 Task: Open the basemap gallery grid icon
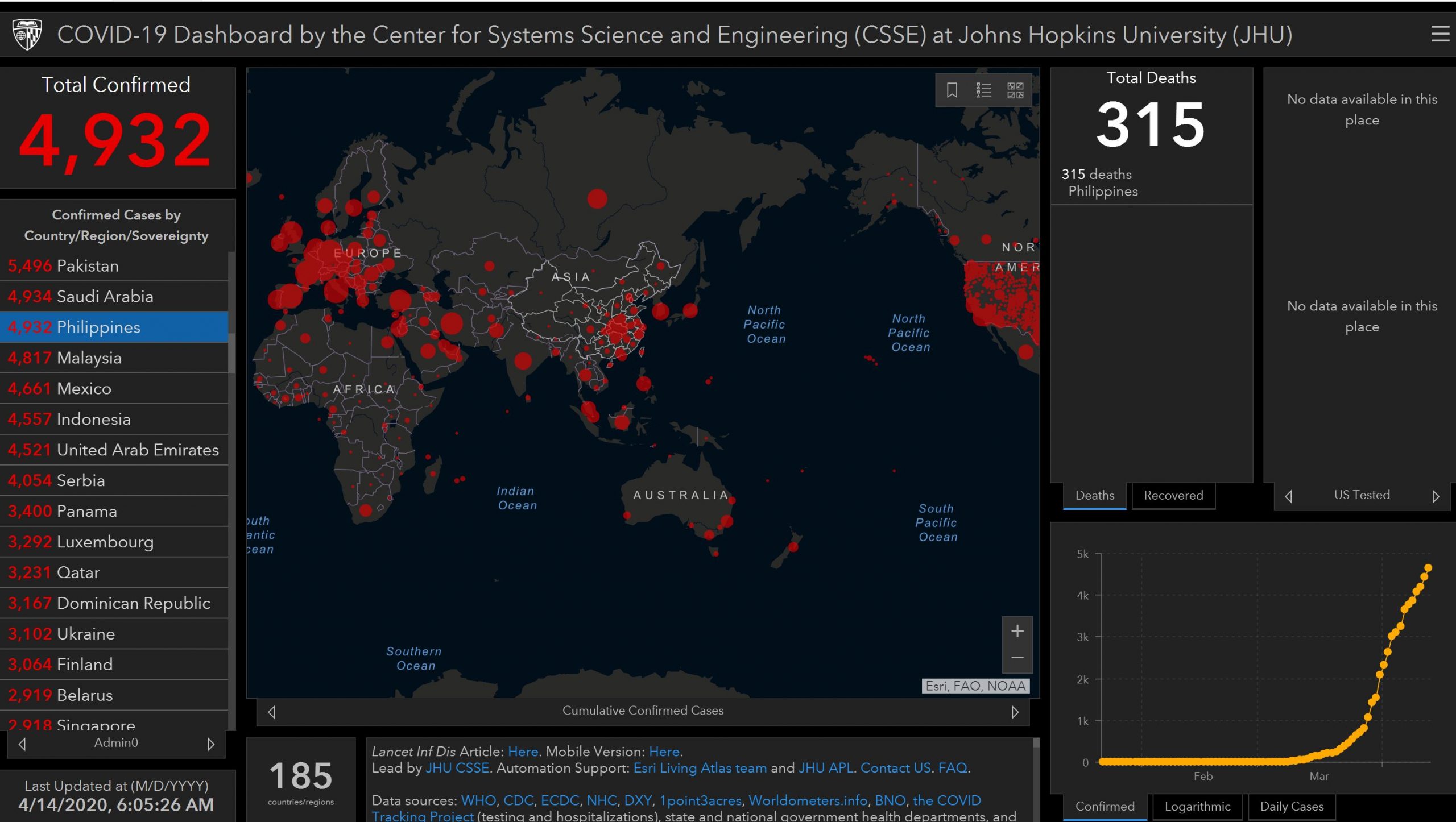(1015, 90)
